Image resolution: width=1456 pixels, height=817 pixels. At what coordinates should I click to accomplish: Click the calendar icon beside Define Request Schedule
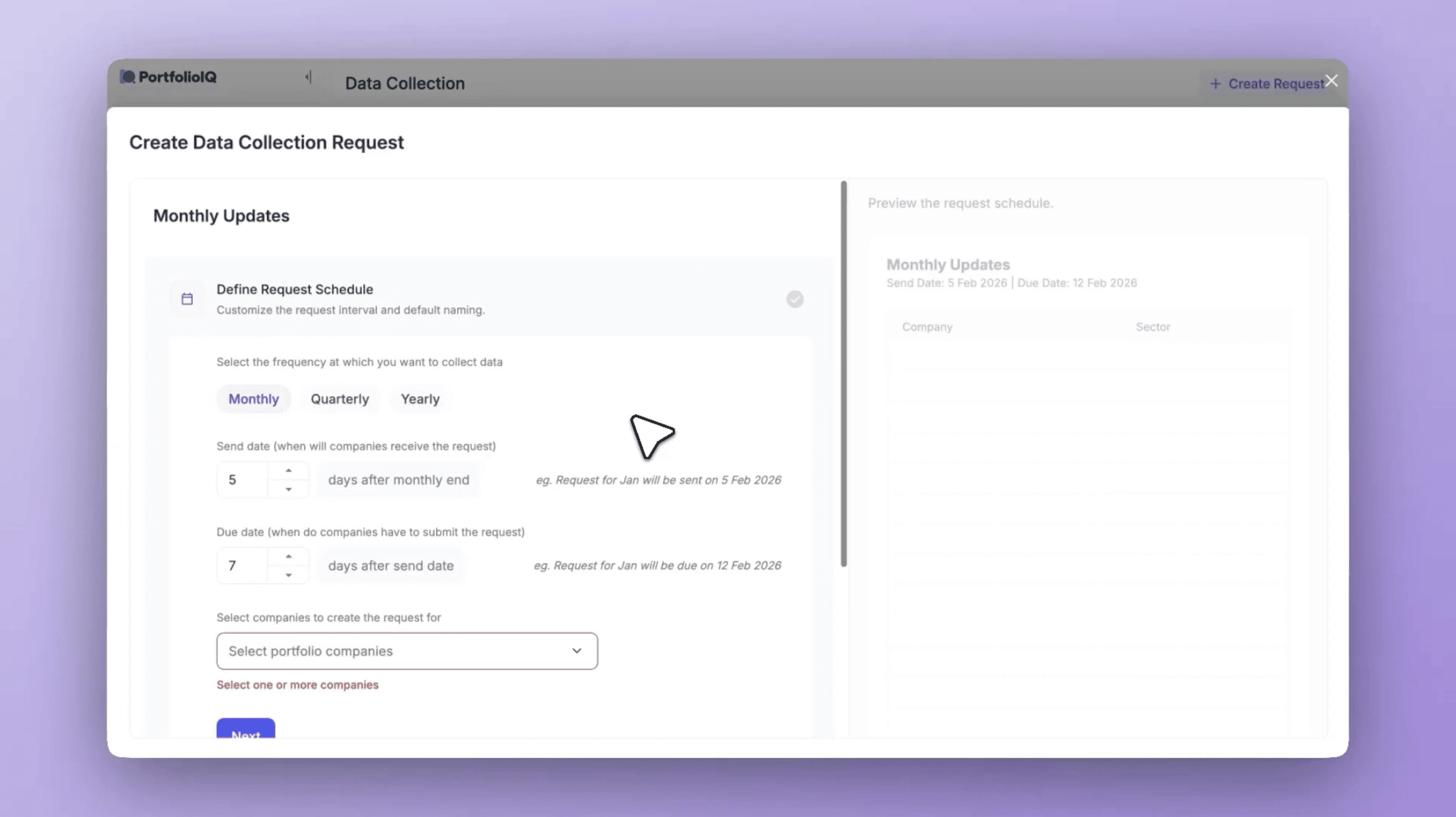(x=187, y=299)
